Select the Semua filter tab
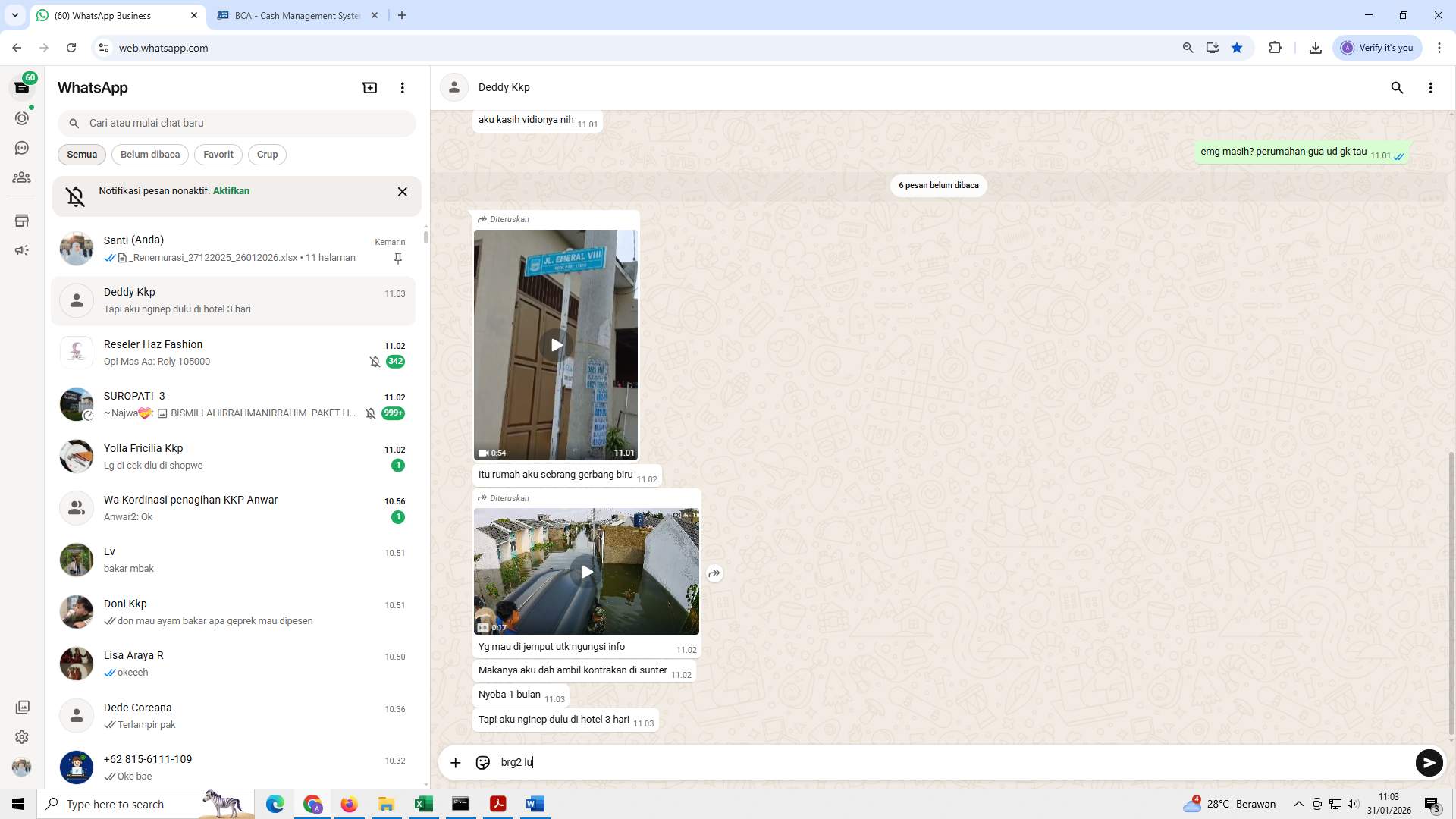 (x=81, y=155)
